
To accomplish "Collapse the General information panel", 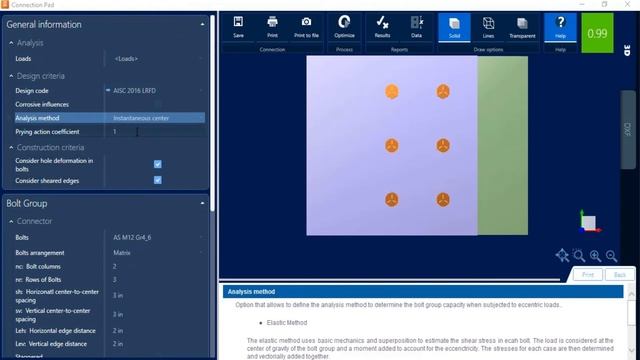I will click(x=202, y=24).
